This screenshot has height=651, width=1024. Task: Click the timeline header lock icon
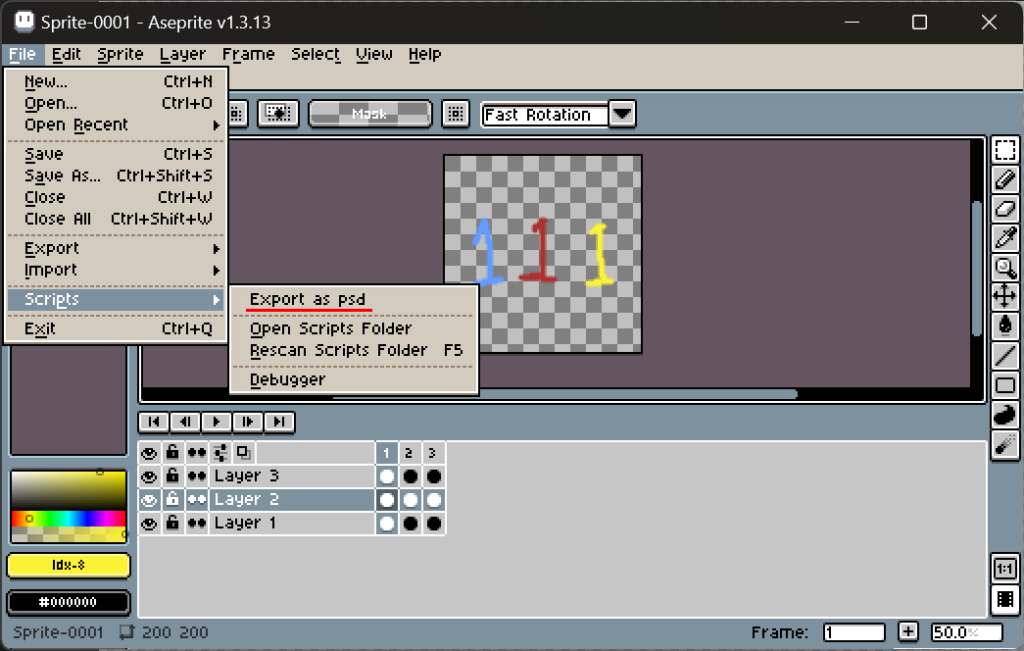coord(172,452)
